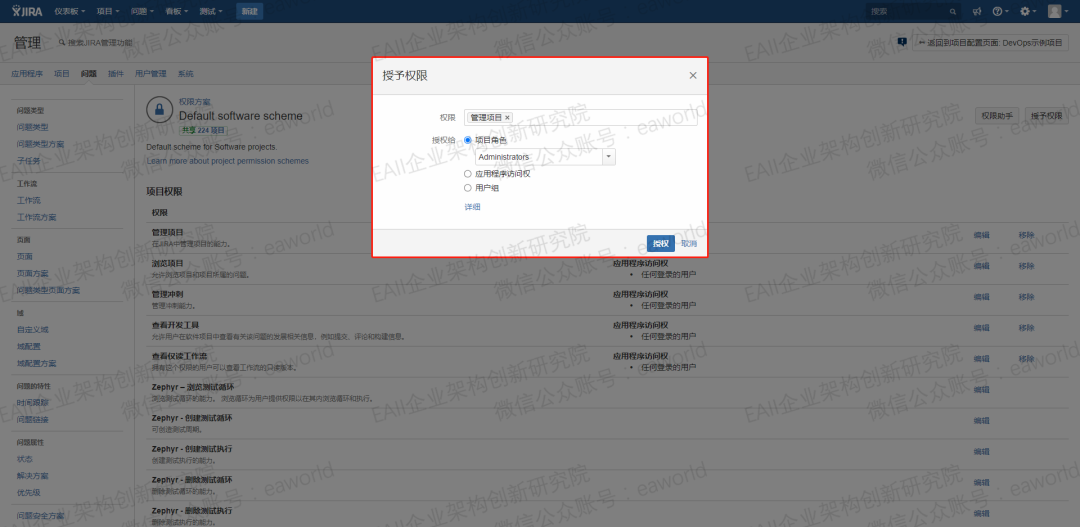Click 取消 to cancel the dialog
Screen dimensions: 1080x527
point(689,244)
